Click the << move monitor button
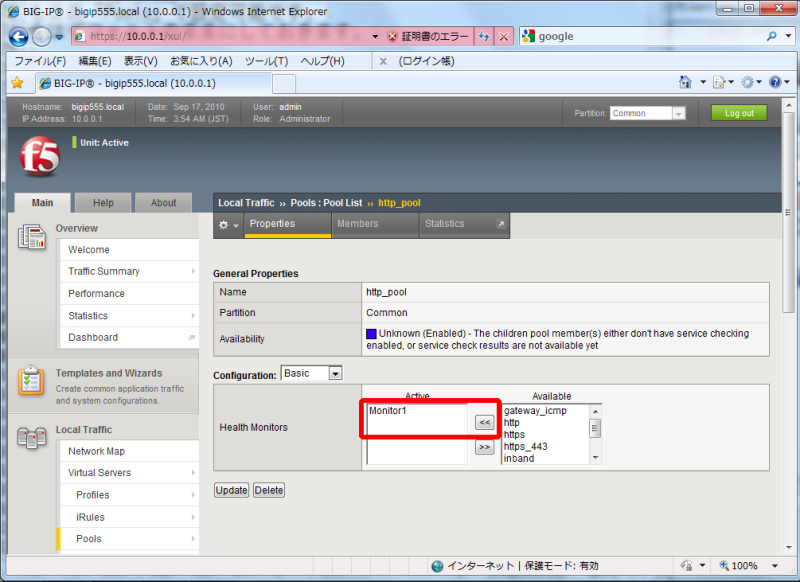800x582 pixels. (x=484, y=423)
